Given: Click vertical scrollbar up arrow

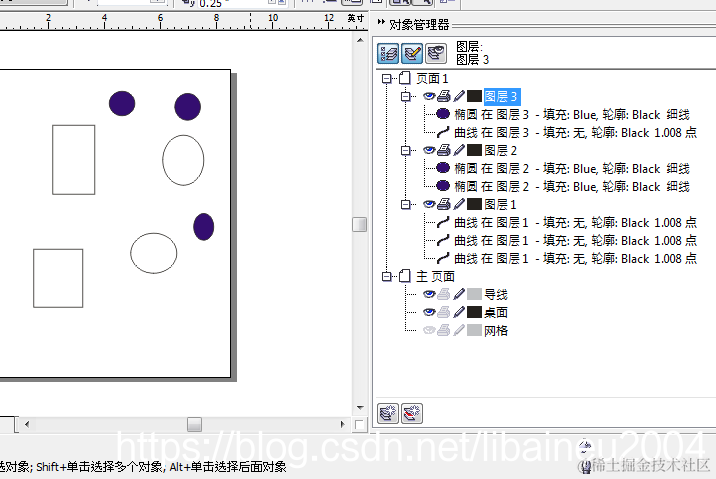Looking at the screenshot, I should pos(360,40).
